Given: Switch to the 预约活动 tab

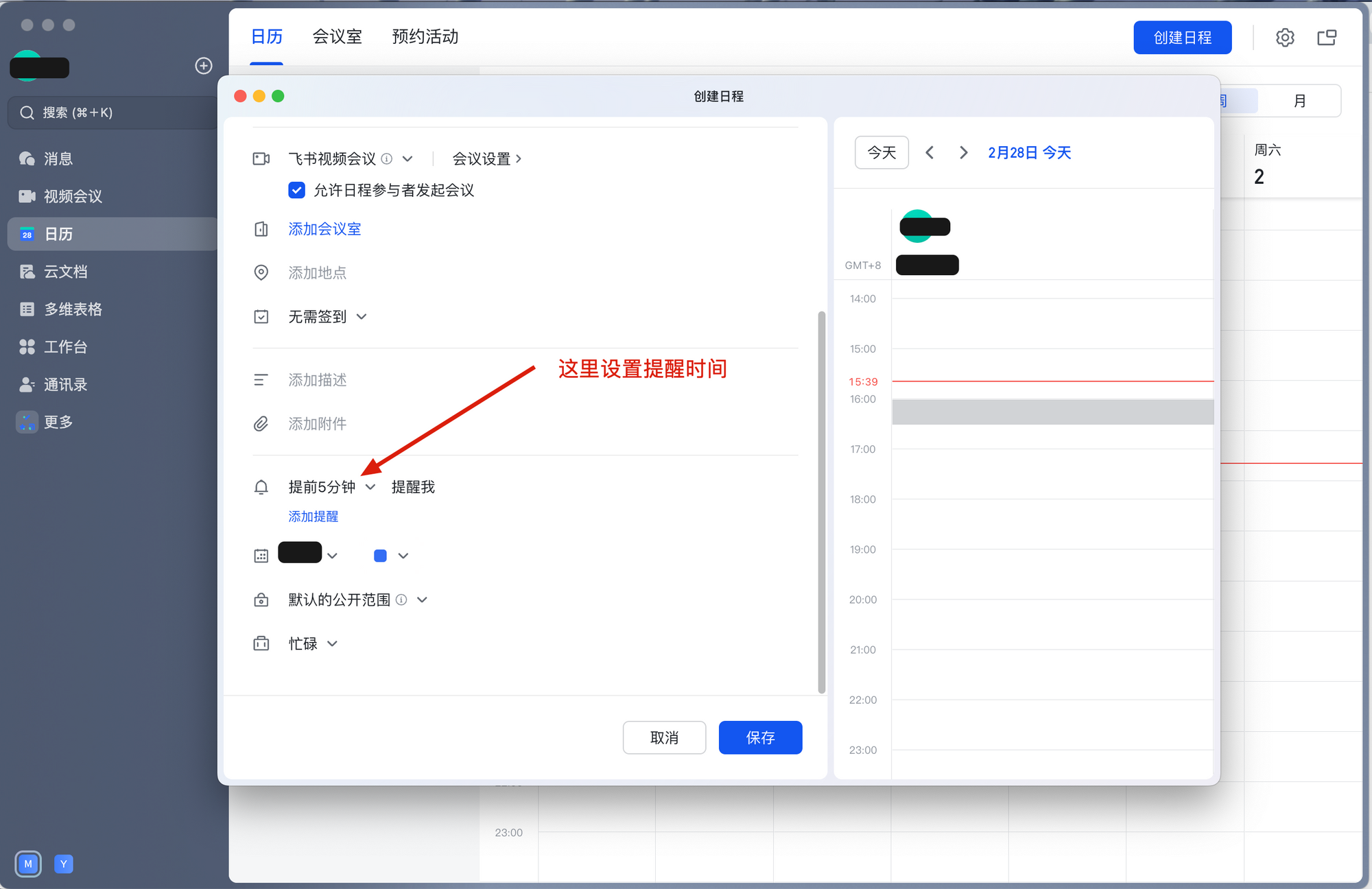Looking at the screenshot, I should [x=425, y=37].
